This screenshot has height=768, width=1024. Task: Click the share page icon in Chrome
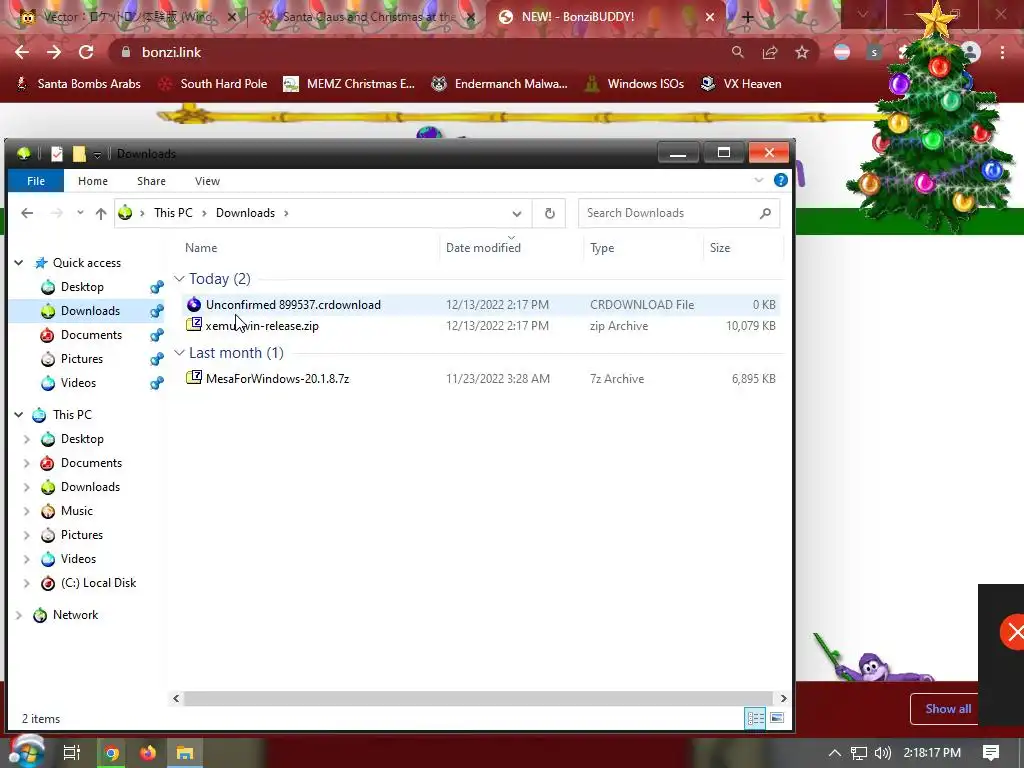pyautogui.click(x=770, y=52)
